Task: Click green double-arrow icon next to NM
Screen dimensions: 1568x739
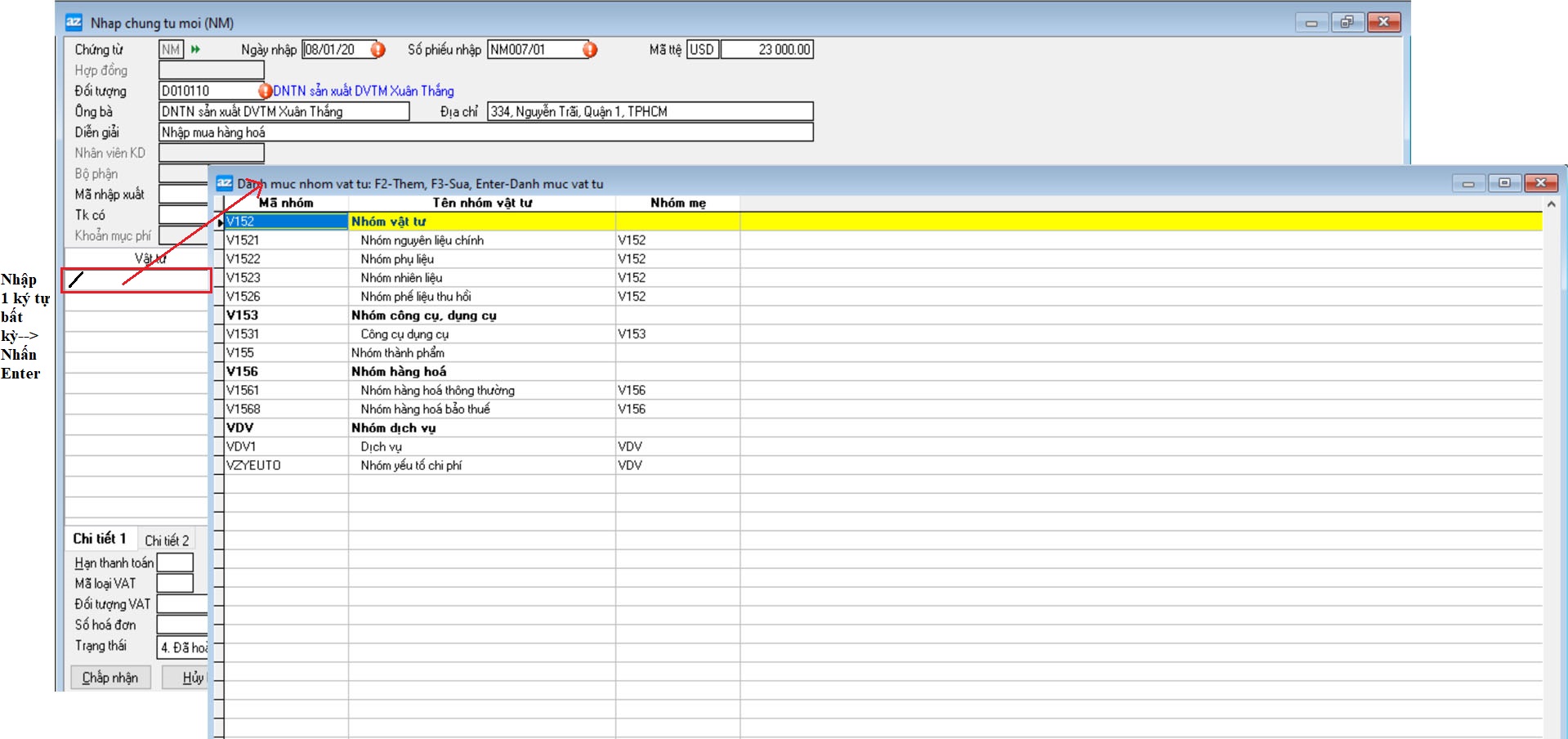Action: (x=196, y=50)
